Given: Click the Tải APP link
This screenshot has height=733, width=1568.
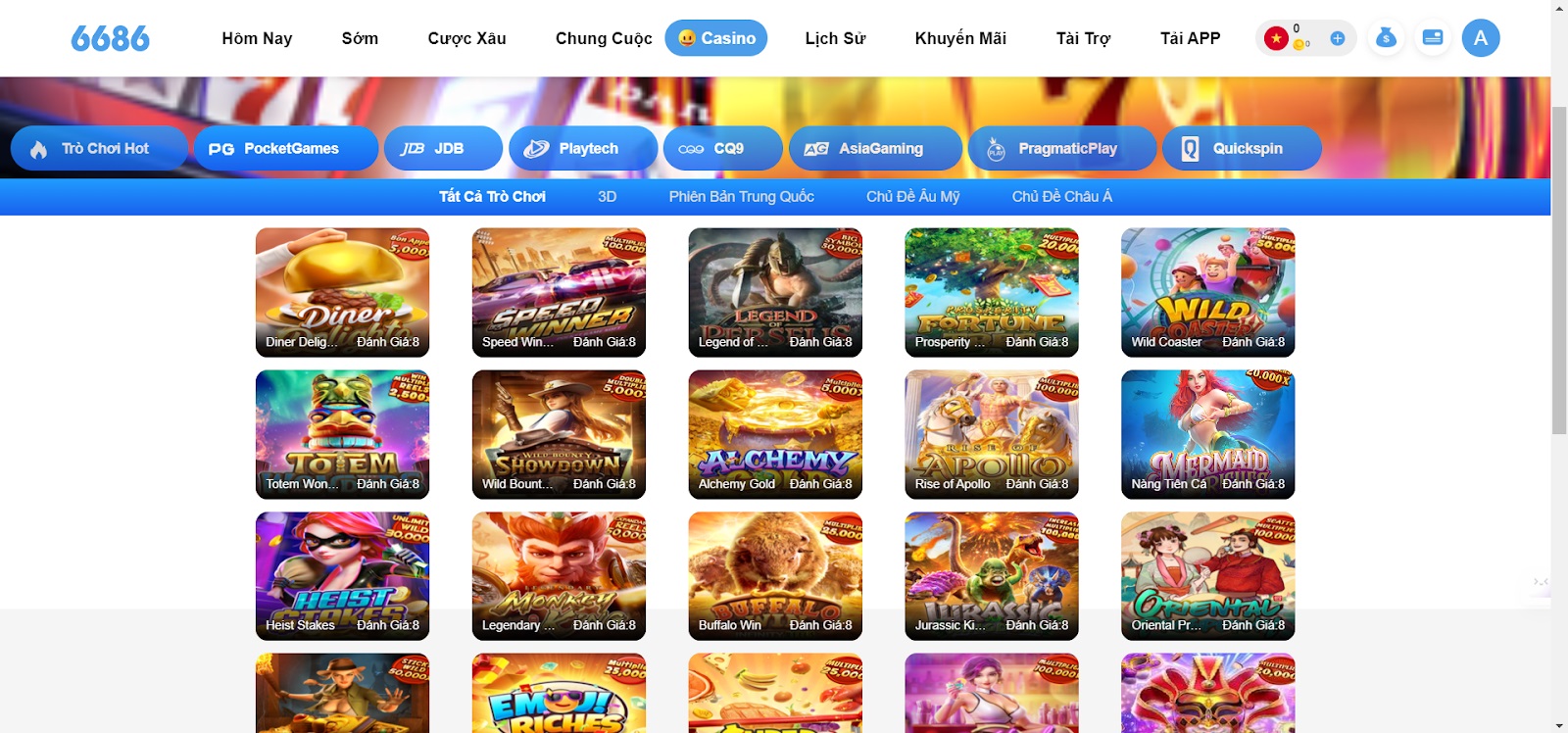Looking at the screenshot, I should [1191, 38].
